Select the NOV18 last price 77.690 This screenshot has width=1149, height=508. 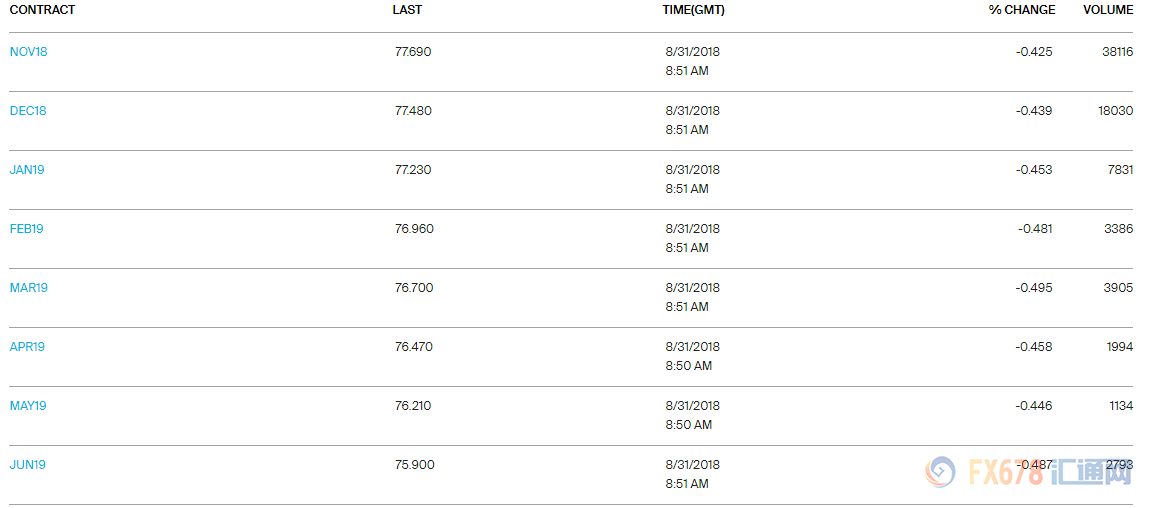(413, 52)
